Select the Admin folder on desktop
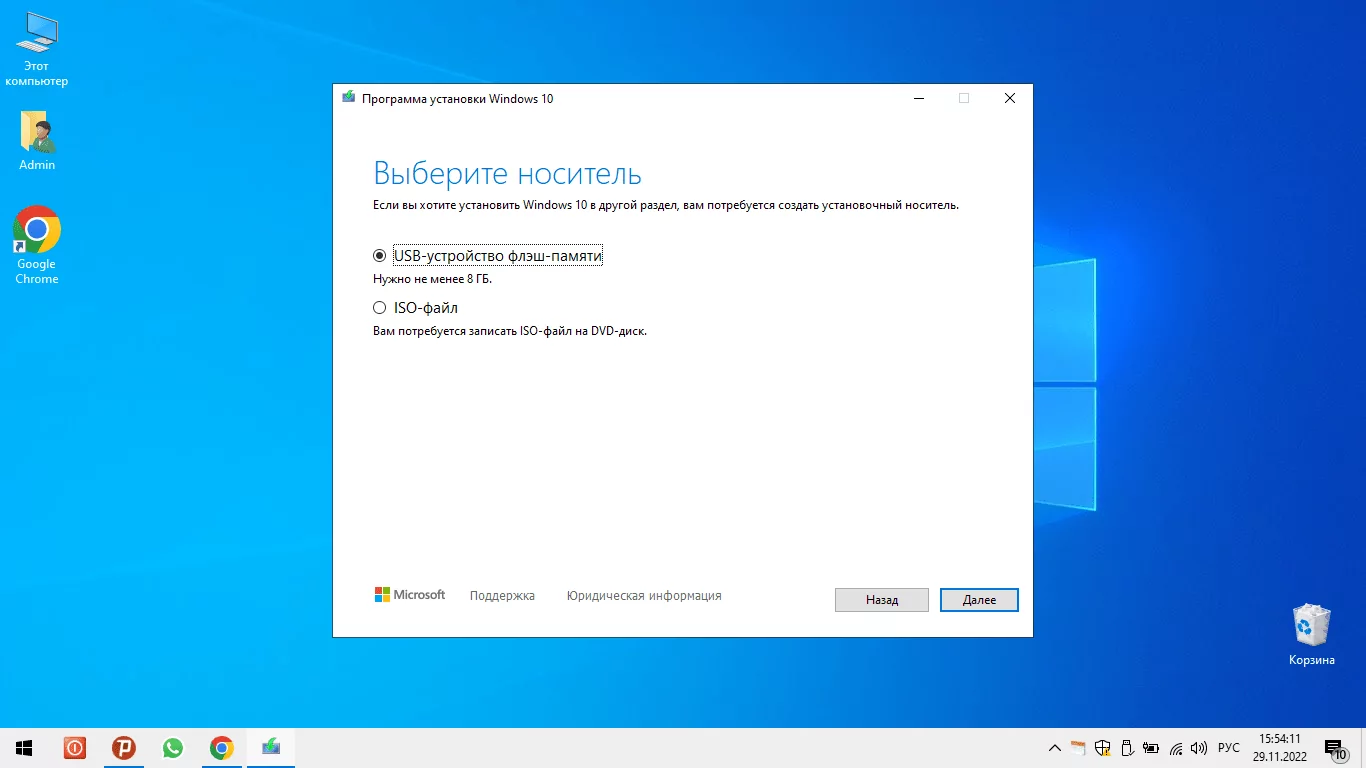Viewport: 1366px width, 768px height. tap(37, 140)
